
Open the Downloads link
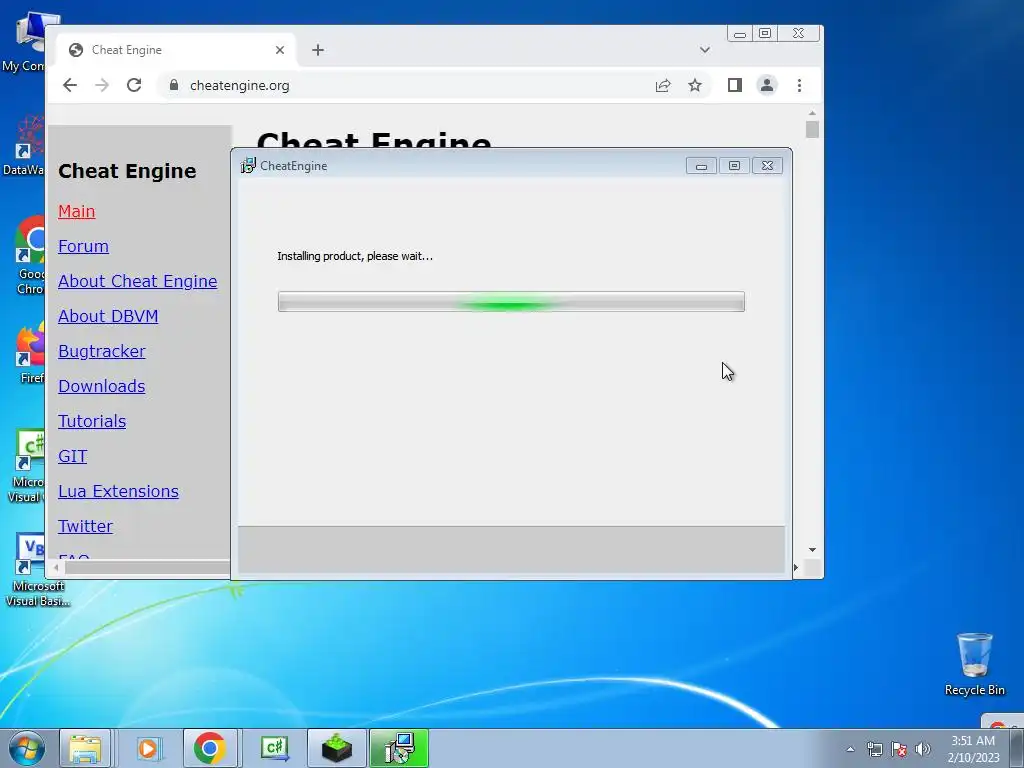click(x=101, y=386)
